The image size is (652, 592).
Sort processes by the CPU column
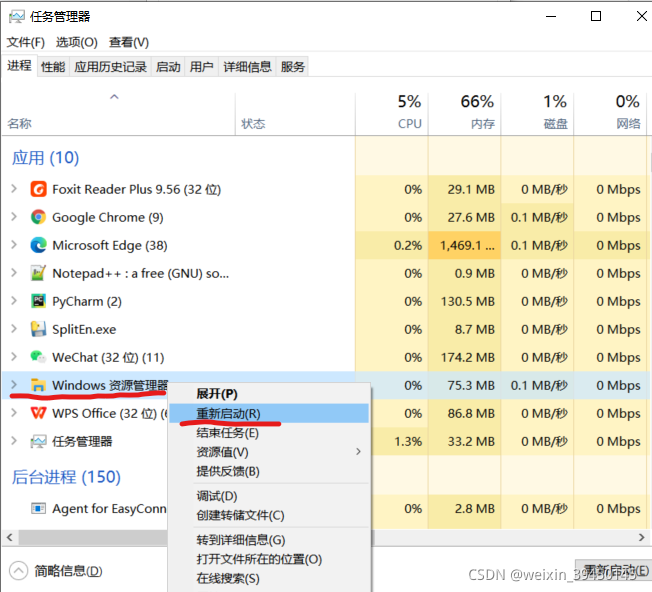click(392, 113)
